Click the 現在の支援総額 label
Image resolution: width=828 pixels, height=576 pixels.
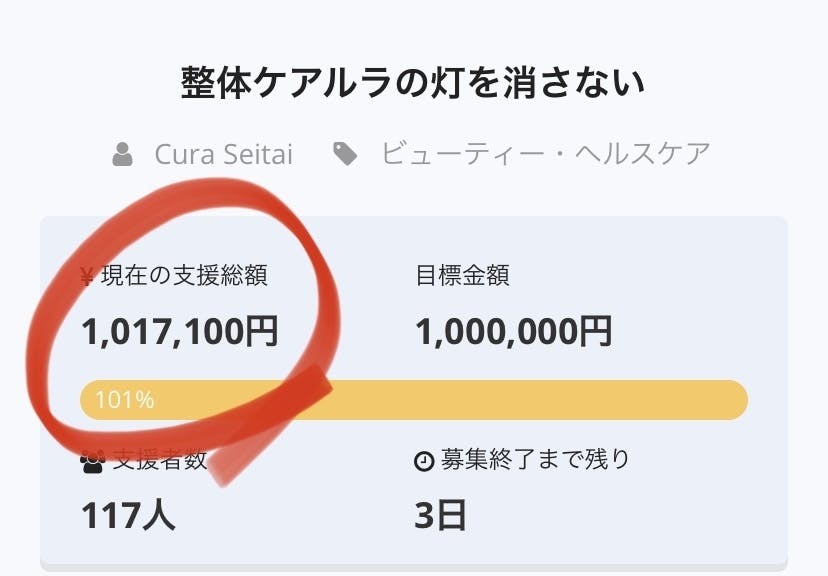click(x=184, y=276)
